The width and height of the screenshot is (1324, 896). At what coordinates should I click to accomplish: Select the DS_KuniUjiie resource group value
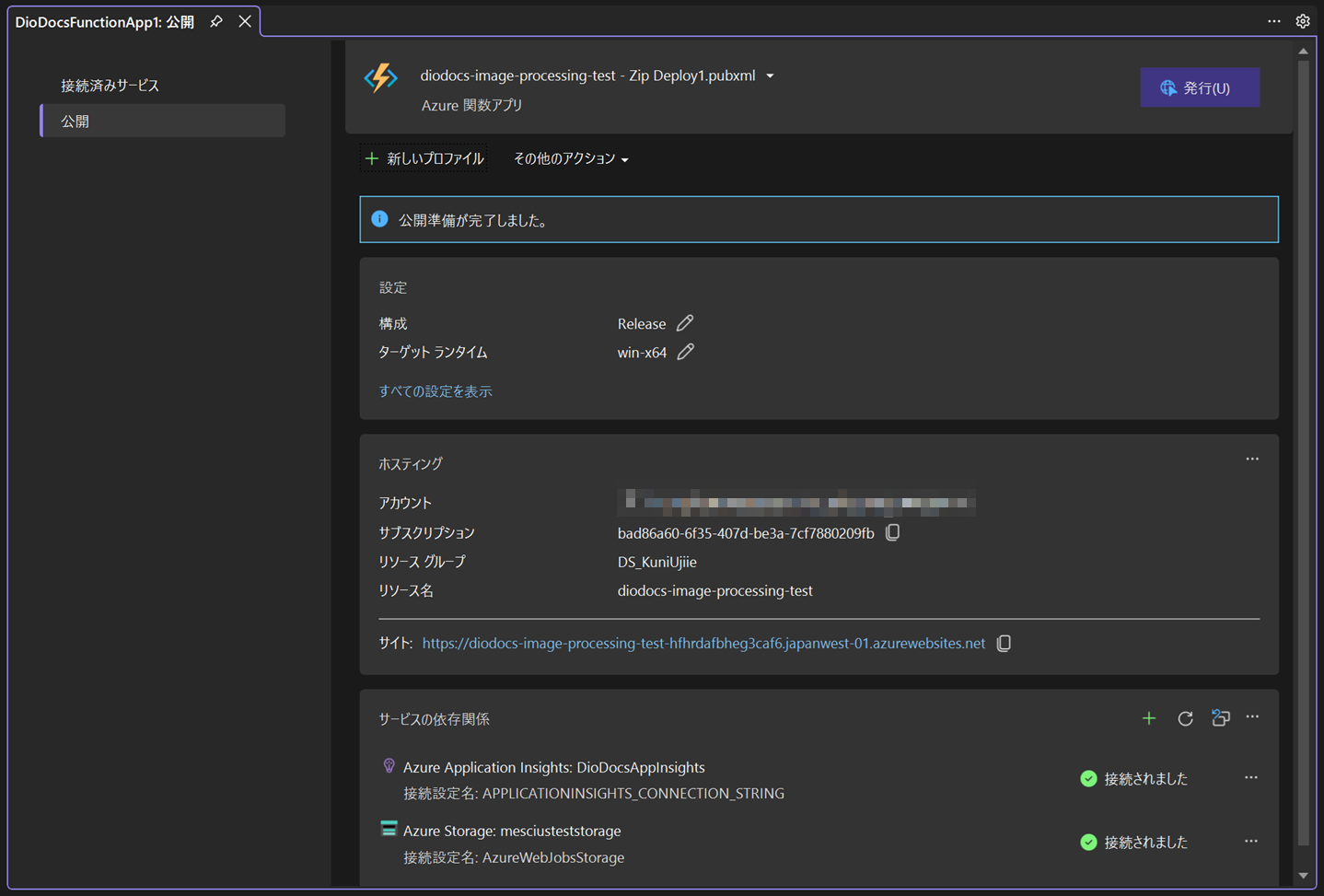pos(656,562)
